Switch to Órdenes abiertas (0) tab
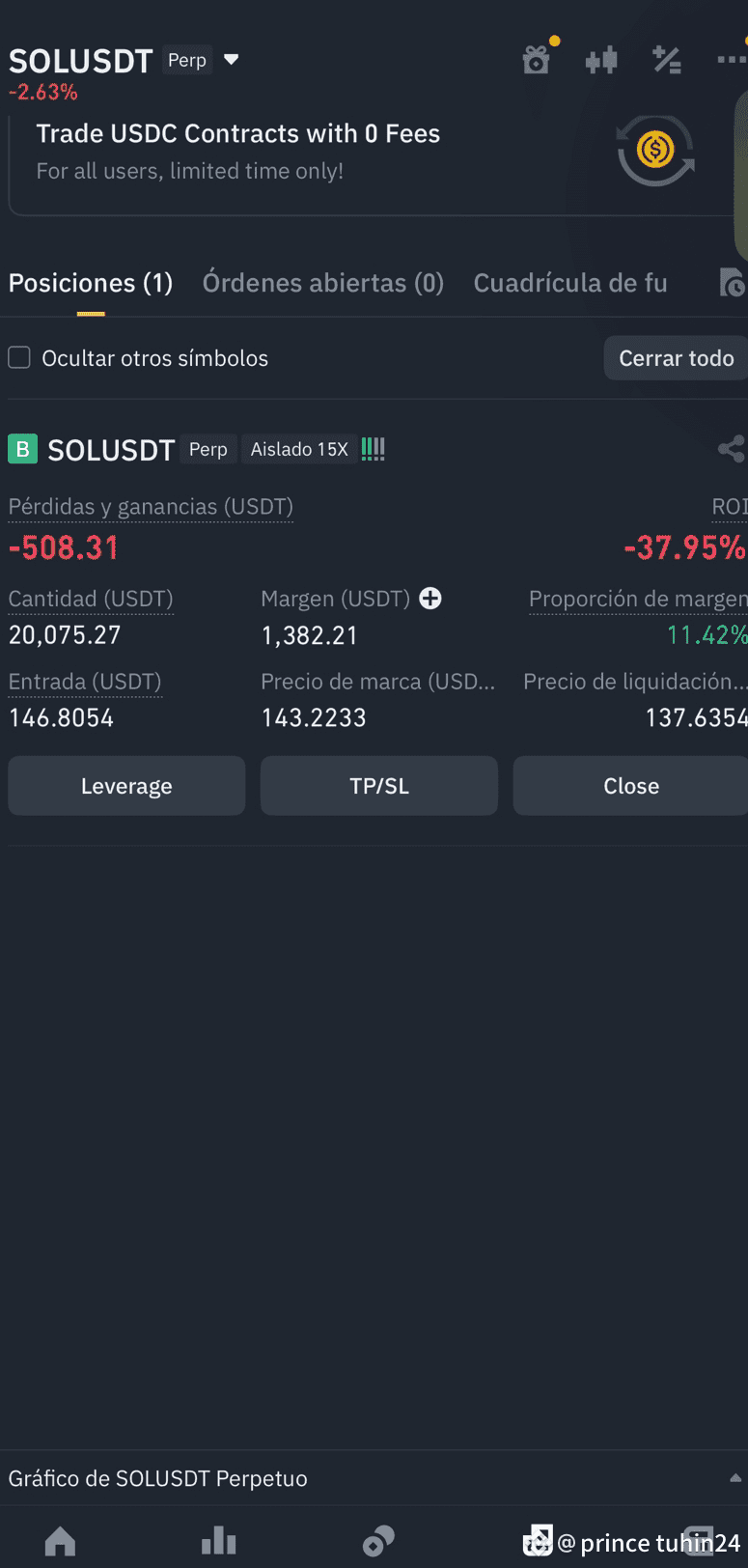This screenshot has width=748, height=1568. point(323,283)
